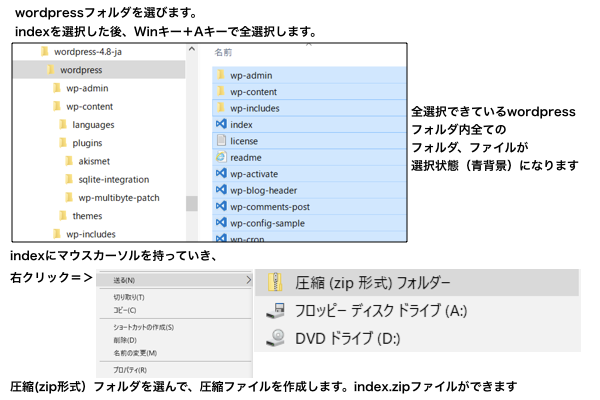Choose 切り取り(T) from the context menu
Screen dimensions: 600x400
[129, 297]
